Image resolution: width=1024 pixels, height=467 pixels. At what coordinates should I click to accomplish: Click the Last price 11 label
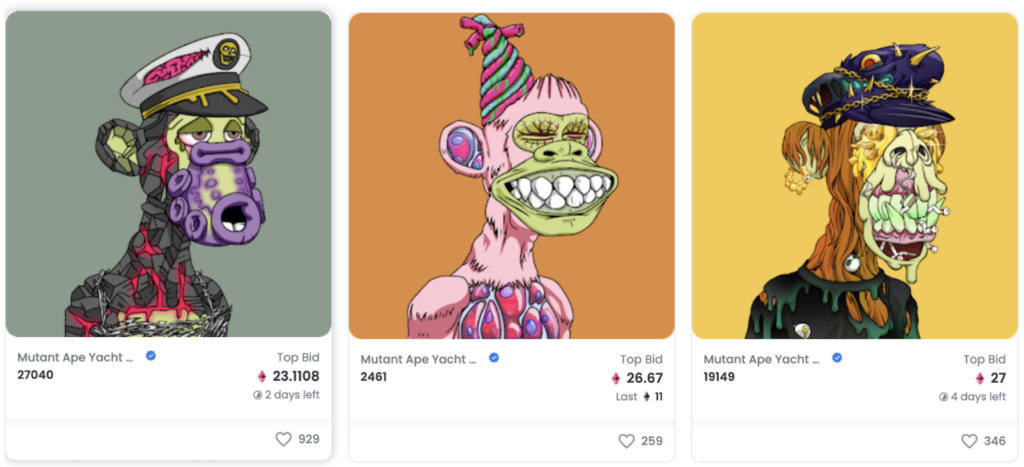639,396
